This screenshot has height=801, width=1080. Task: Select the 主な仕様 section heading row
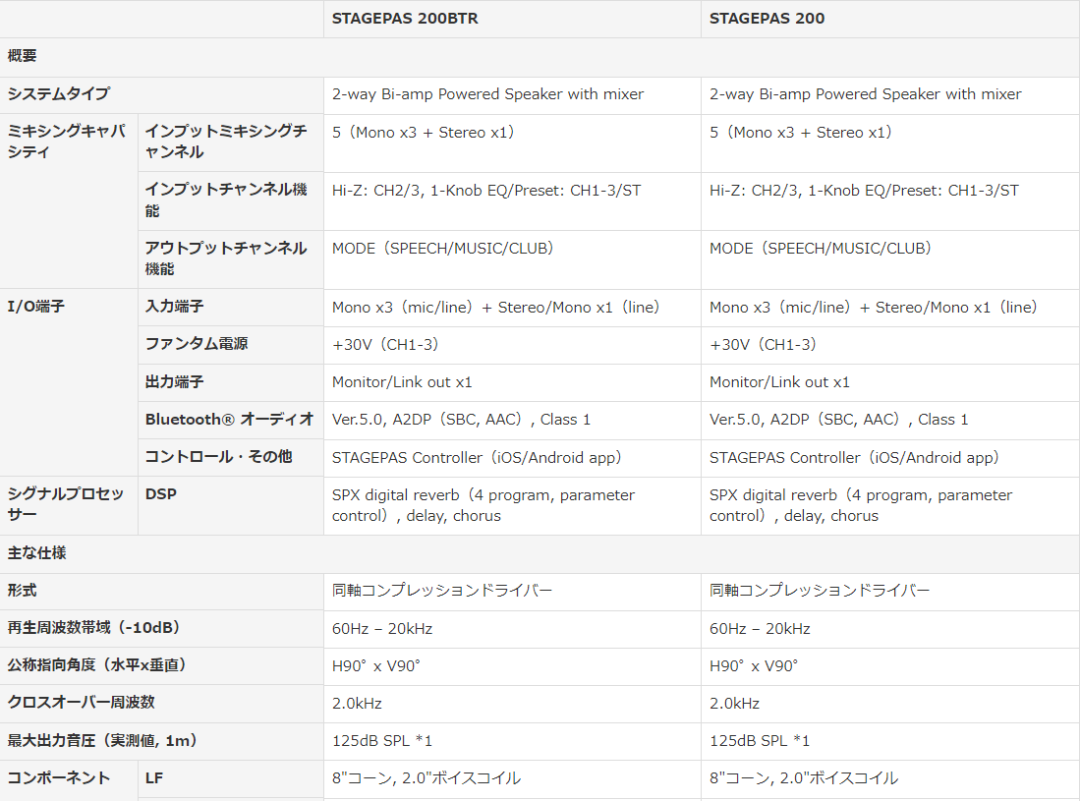tap(540, 554)
